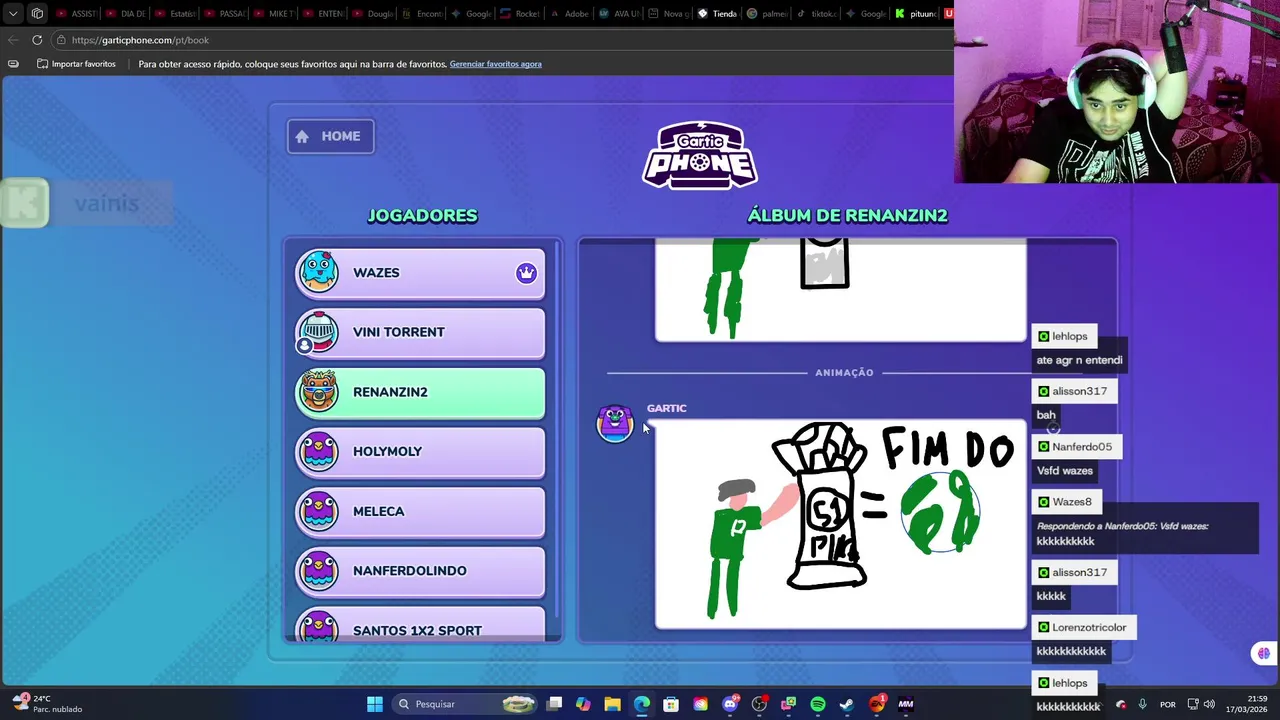Select player RENANZIN2's album
The image size is (1280, 720).
click(x=420, y=392)
